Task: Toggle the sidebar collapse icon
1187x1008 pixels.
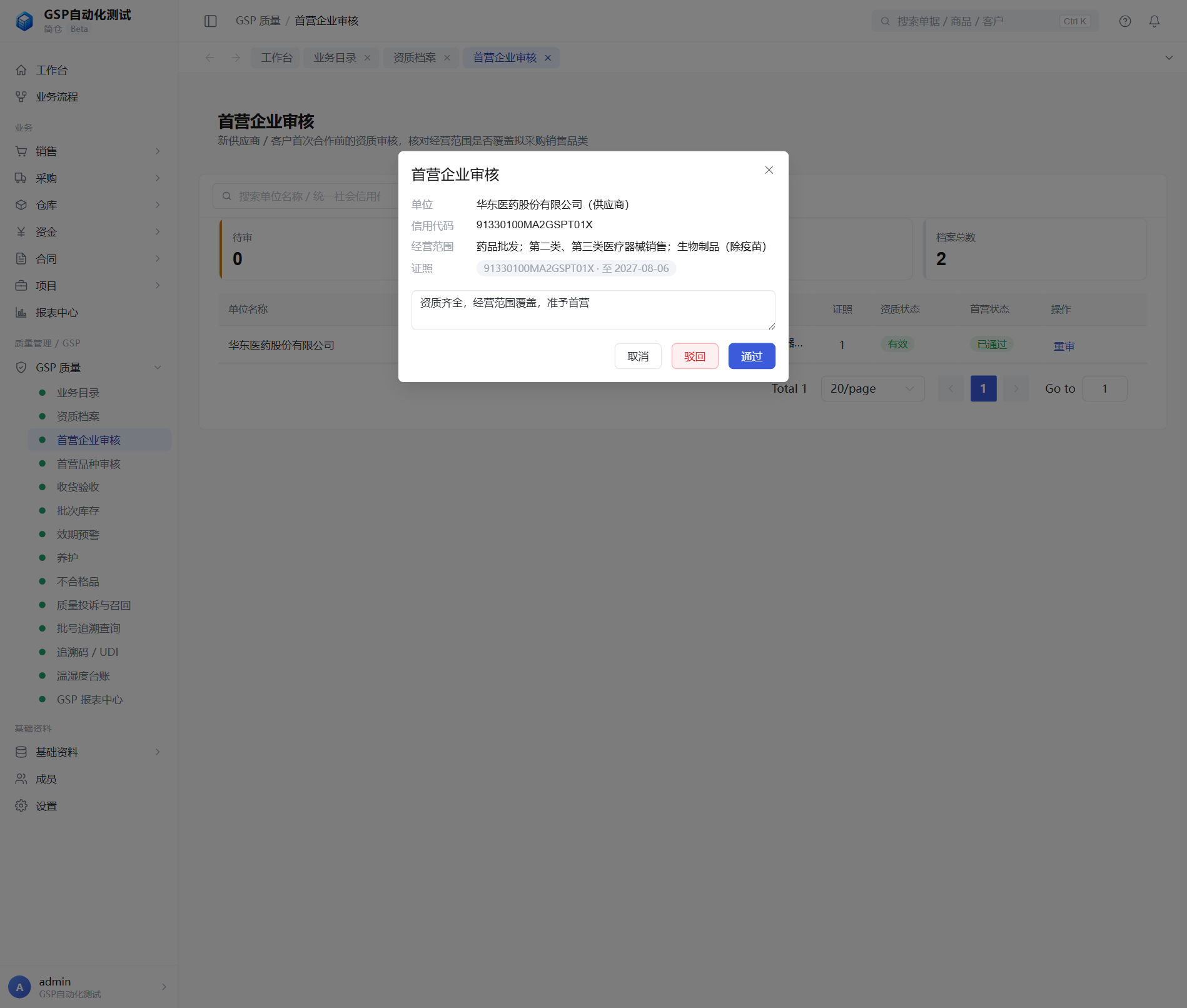Action: [x=211, y=21]
